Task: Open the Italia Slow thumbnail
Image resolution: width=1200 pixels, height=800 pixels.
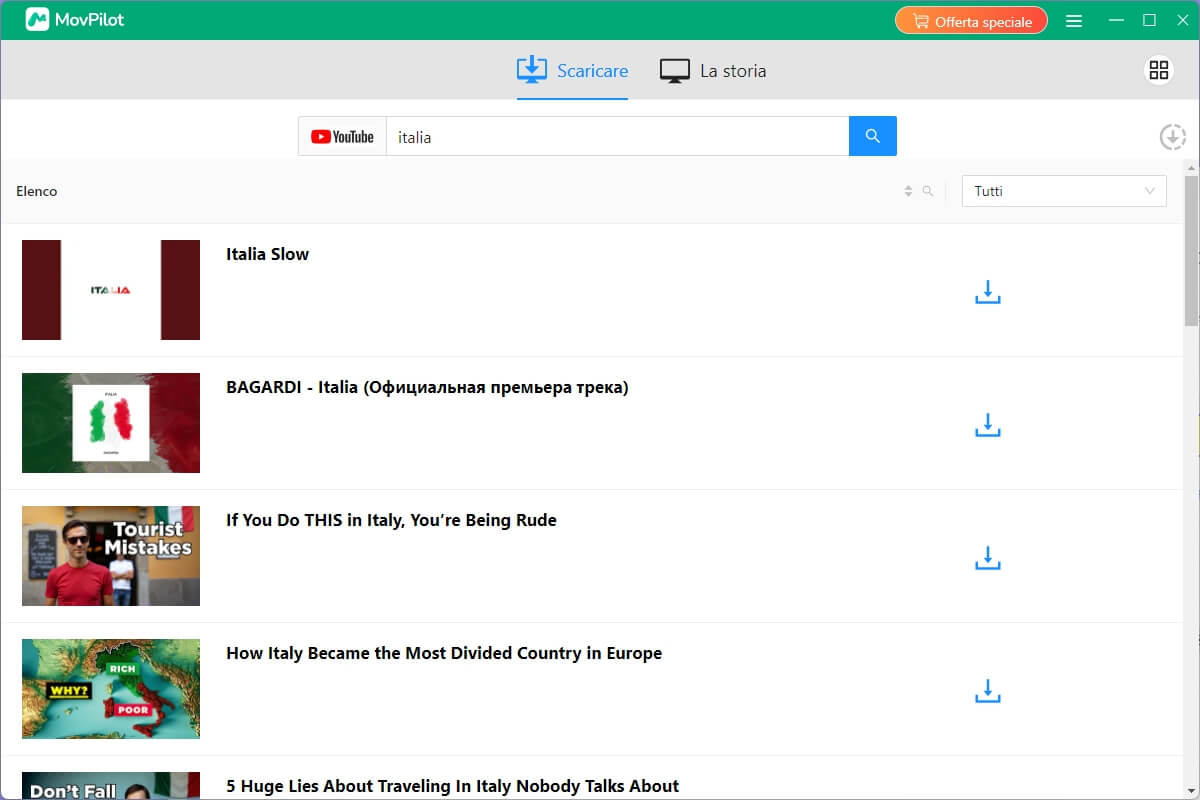Action: [x=111, y=290]
